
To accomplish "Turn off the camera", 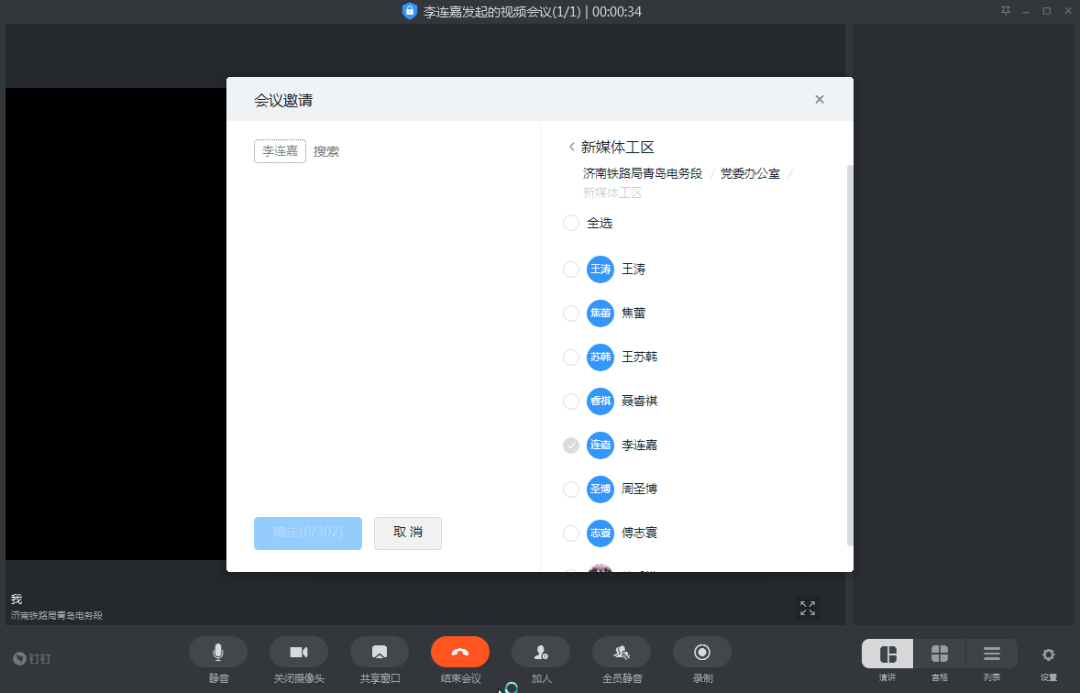I will 298,651.
